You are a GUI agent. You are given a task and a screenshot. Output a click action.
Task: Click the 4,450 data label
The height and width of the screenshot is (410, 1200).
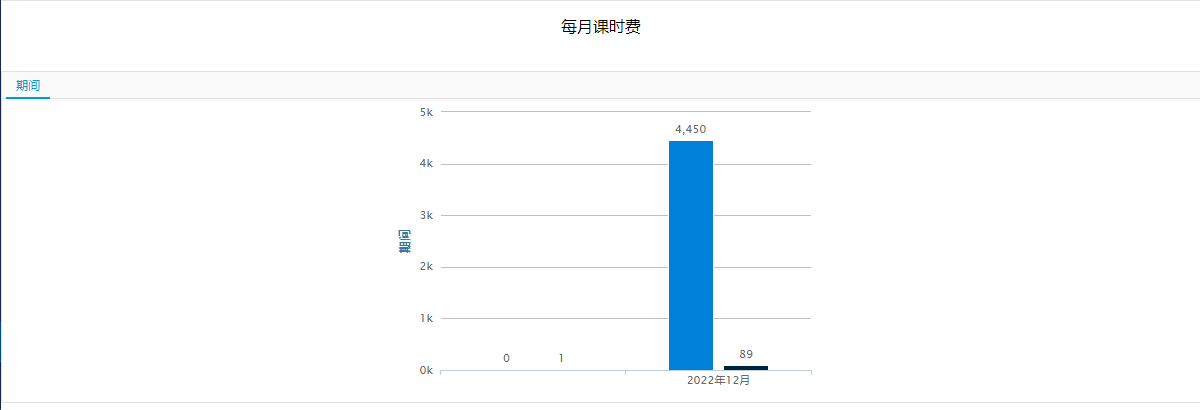[x=691, y=129]
